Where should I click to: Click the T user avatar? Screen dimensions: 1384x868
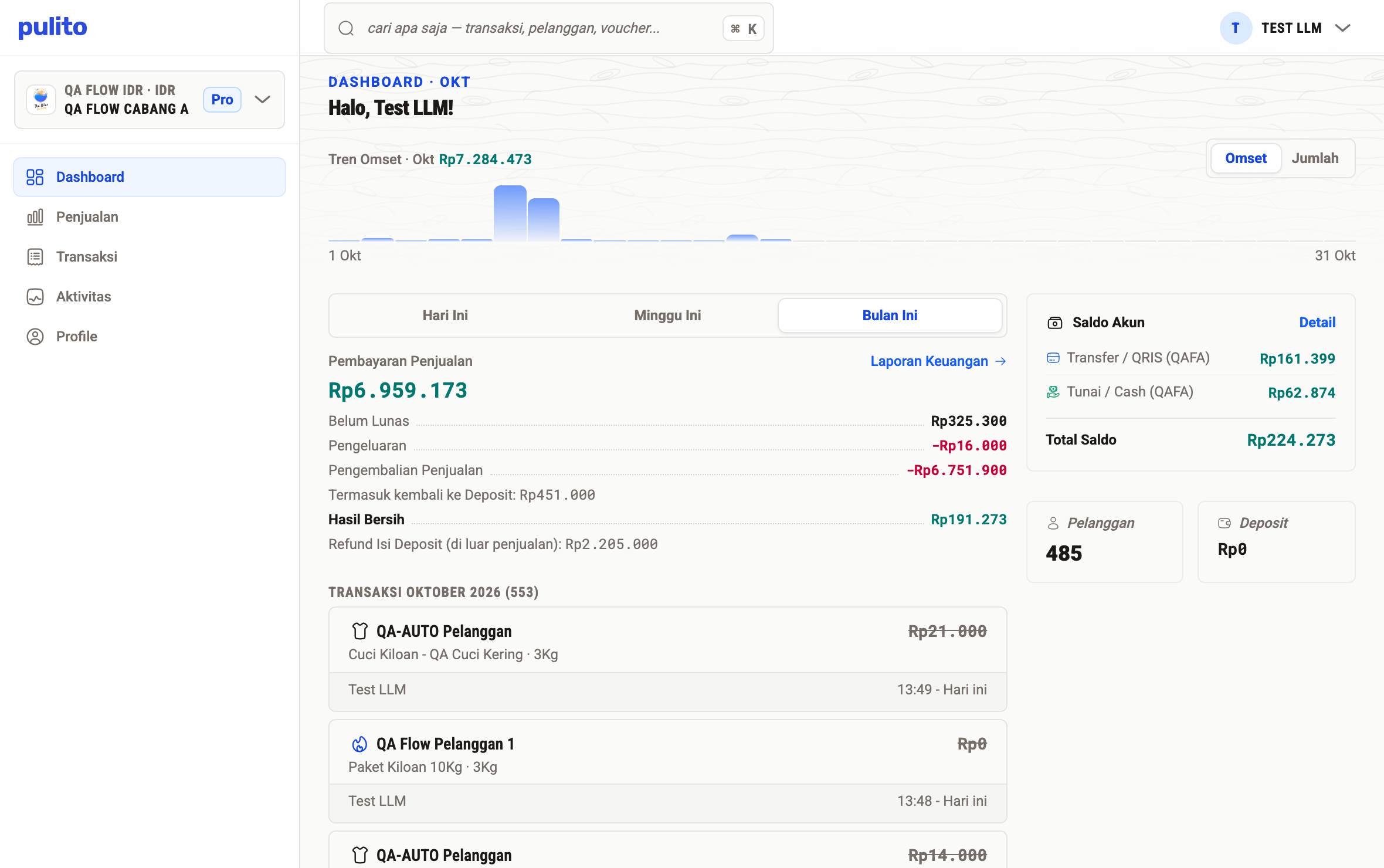1236,28
